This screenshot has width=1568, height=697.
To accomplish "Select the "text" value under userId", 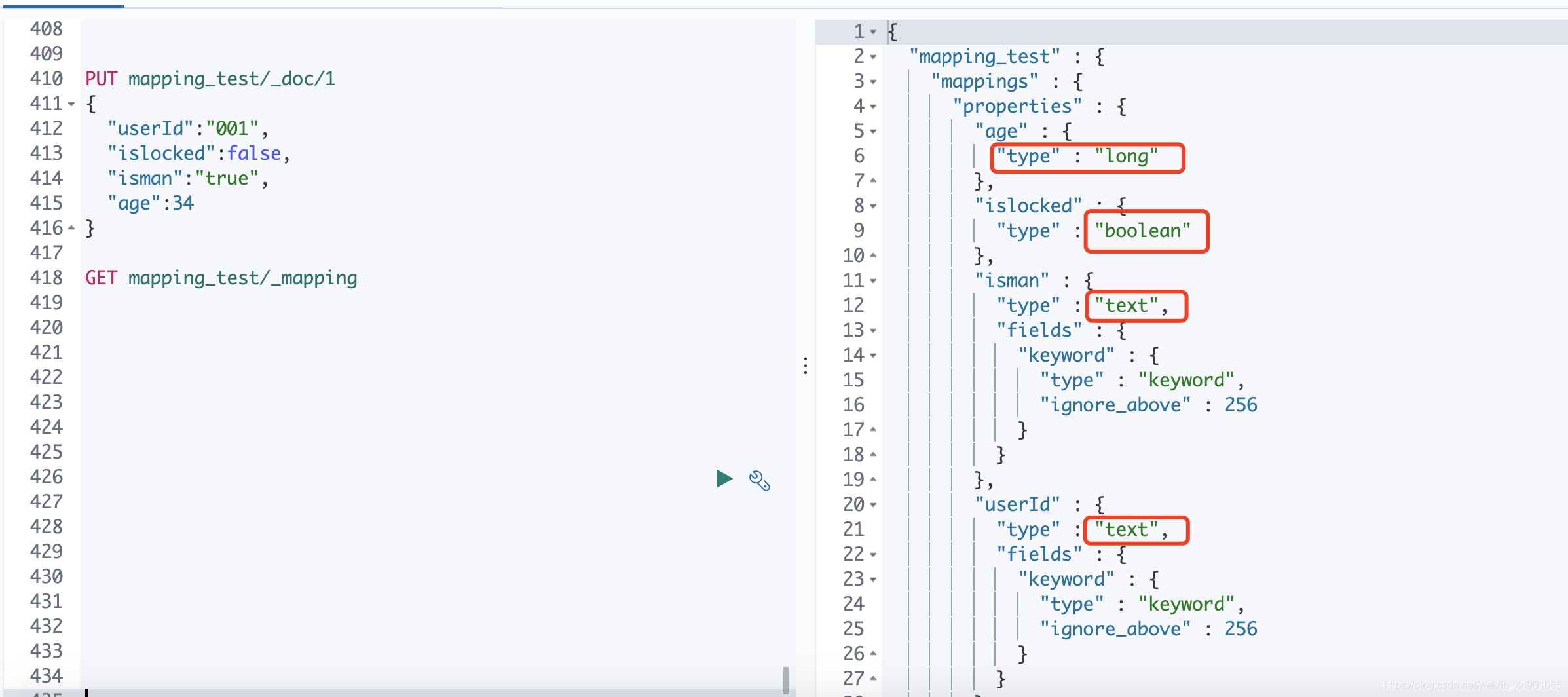I will click(x=1126, y=529).
